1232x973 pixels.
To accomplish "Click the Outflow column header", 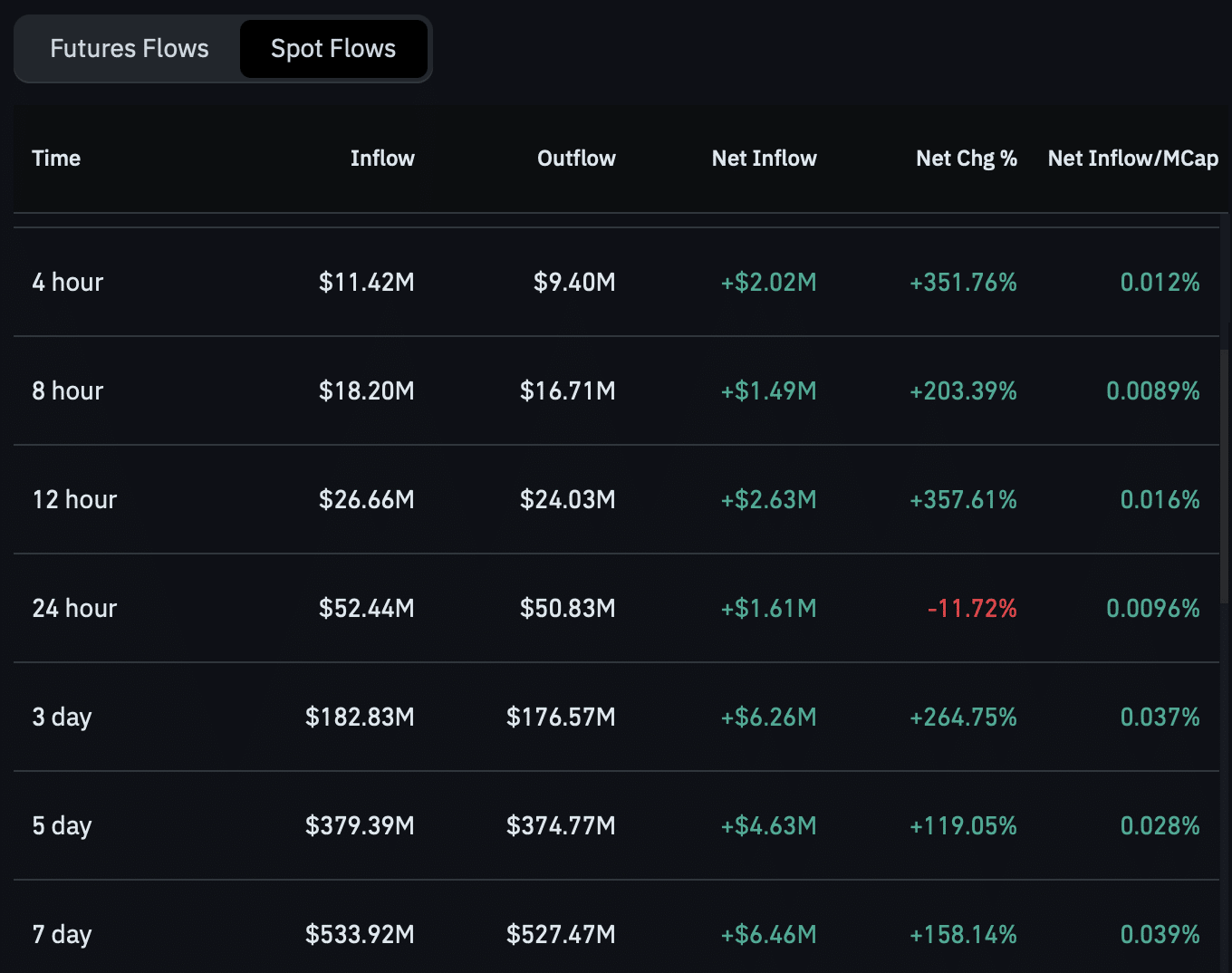I will tap(575, 158).
